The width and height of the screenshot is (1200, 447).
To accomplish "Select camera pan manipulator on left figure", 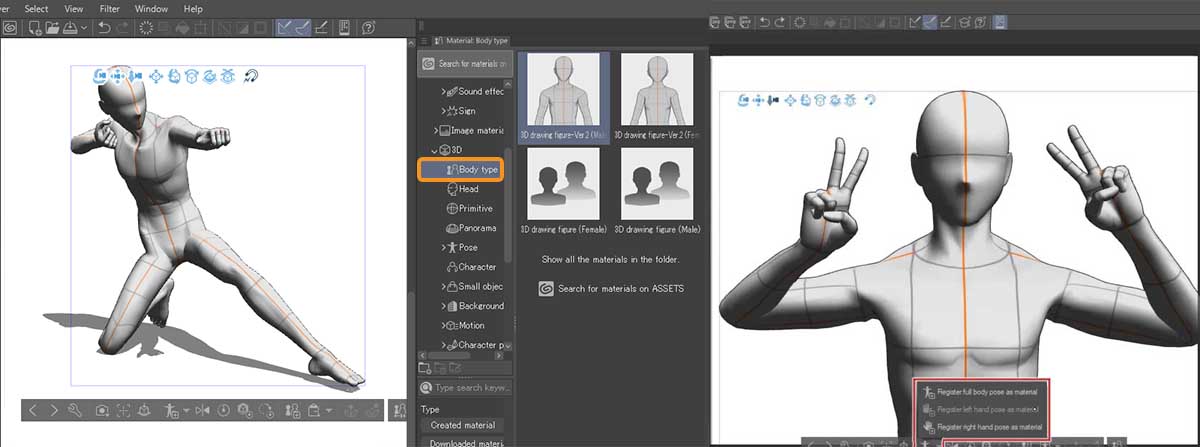I will (x=117, y=76).
